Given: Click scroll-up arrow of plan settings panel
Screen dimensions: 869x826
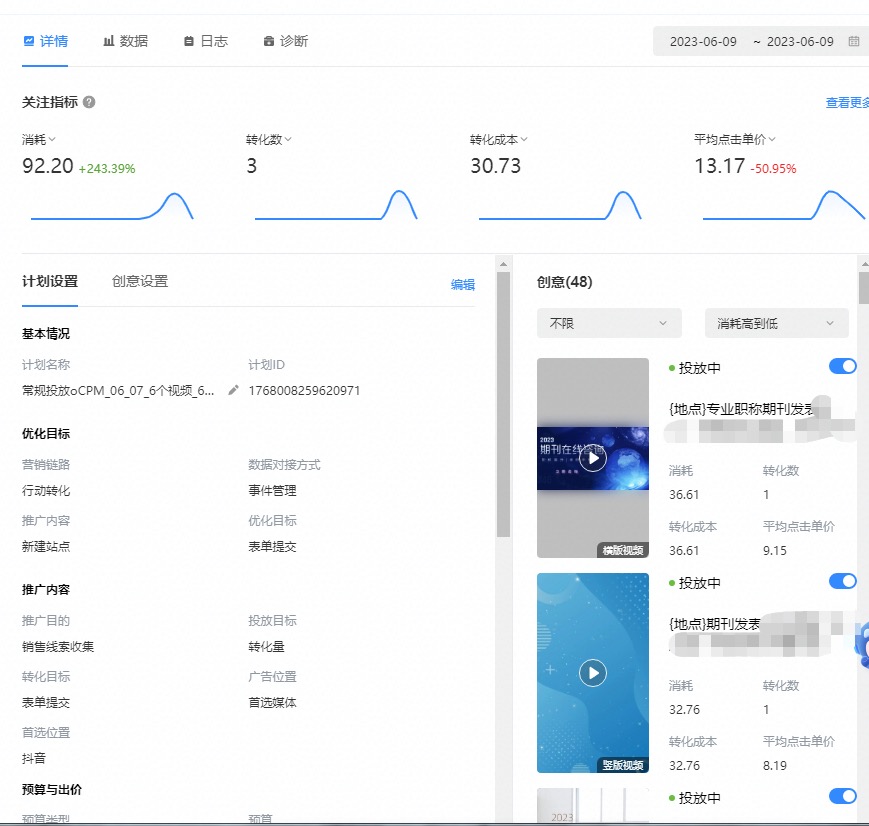Looking at the screenshot, I should tap(503, 264).
